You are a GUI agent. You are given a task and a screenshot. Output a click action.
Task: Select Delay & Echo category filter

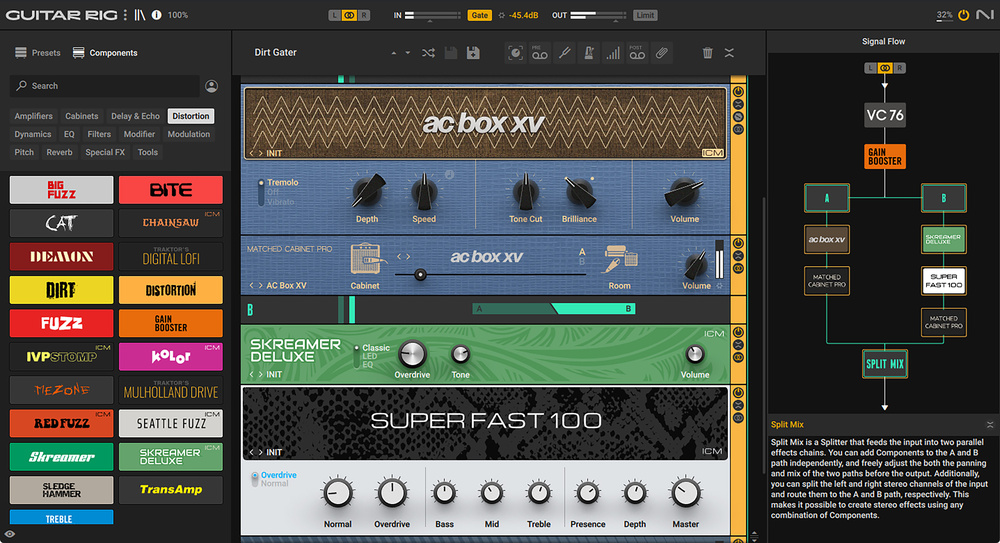click(x=135, y=116)
